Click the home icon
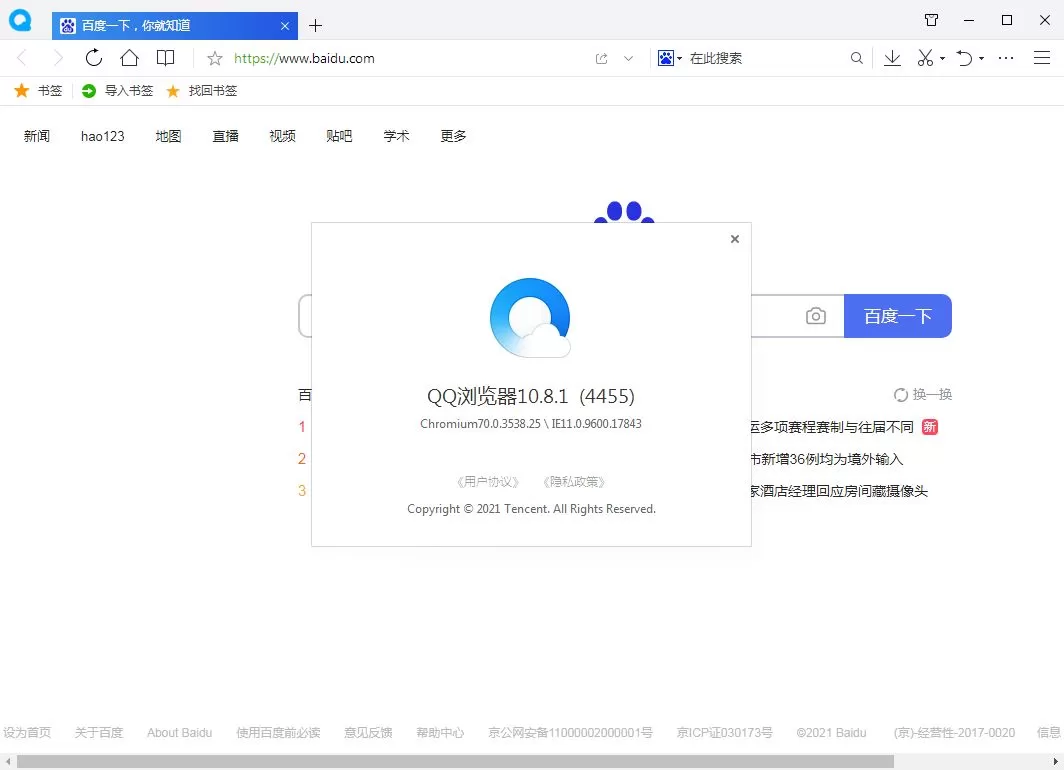 (x=130, y=58)
